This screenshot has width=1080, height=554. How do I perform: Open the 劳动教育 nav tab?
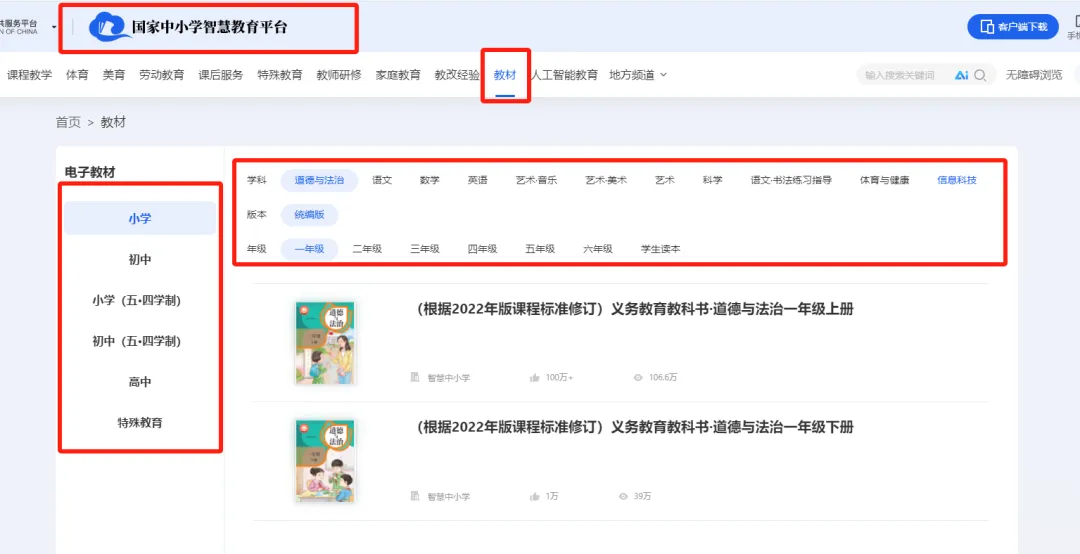point(162,75)
